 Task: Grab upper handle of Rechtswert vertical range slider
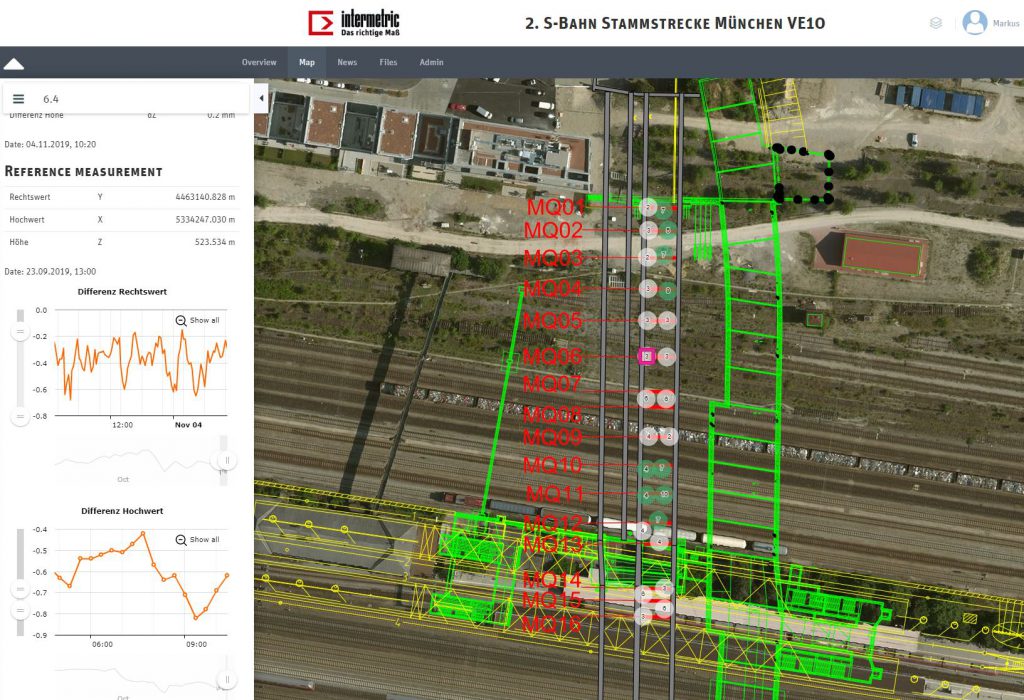[x=20, y=332]
